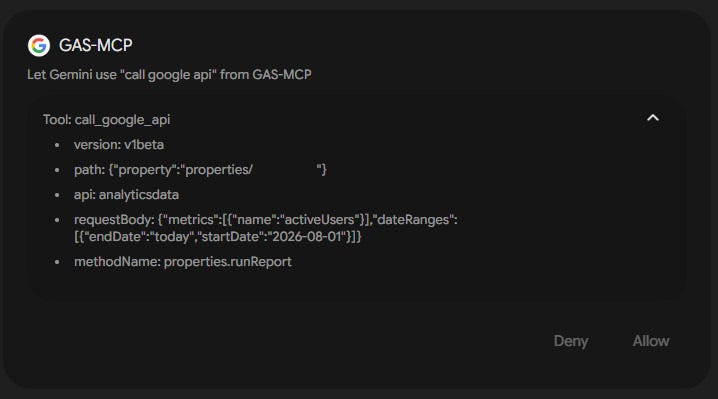Image resolution: width=718 pixels, height=399 pixels.
Task: Click the bullet beside the path entry
Action: coord(57,170)
